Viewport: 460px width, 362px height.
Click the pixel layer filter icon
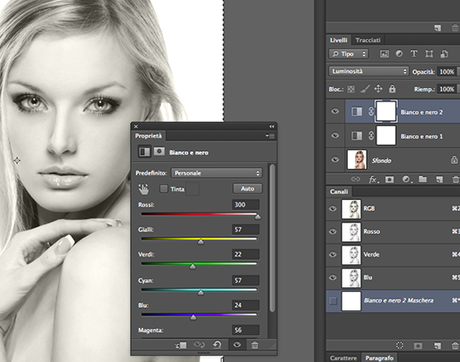coord(384,54)
